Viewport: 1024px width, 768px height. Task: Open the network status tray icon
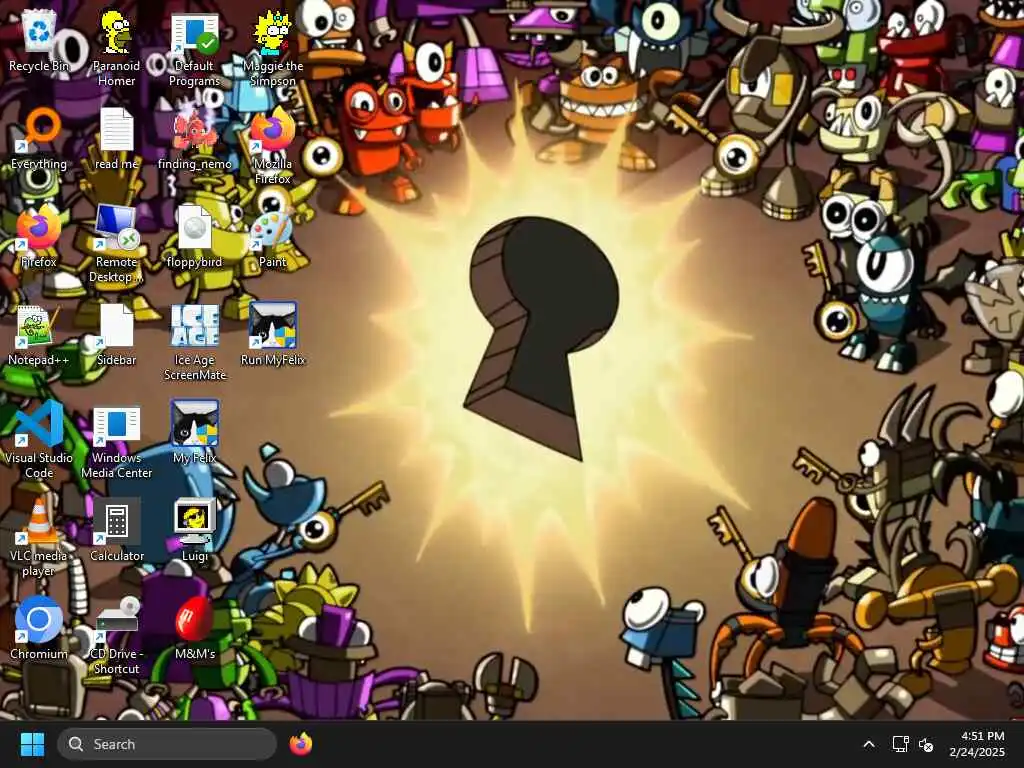coord(901,744)
